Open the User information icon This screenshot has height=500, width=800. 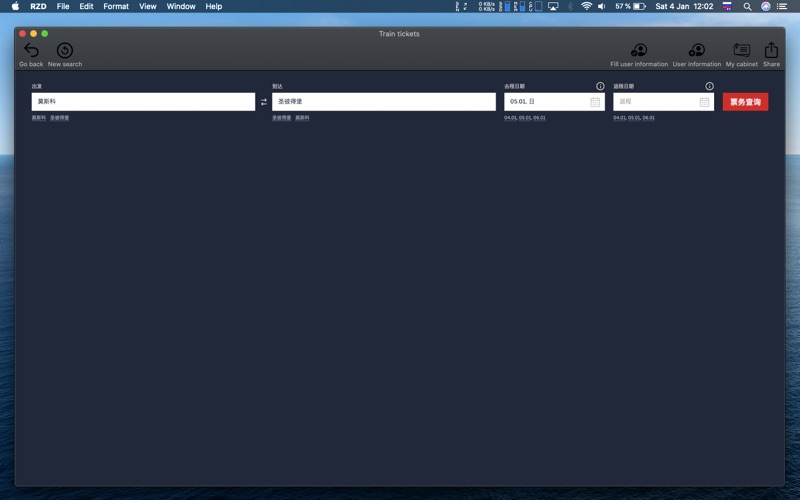pos(696,51)
